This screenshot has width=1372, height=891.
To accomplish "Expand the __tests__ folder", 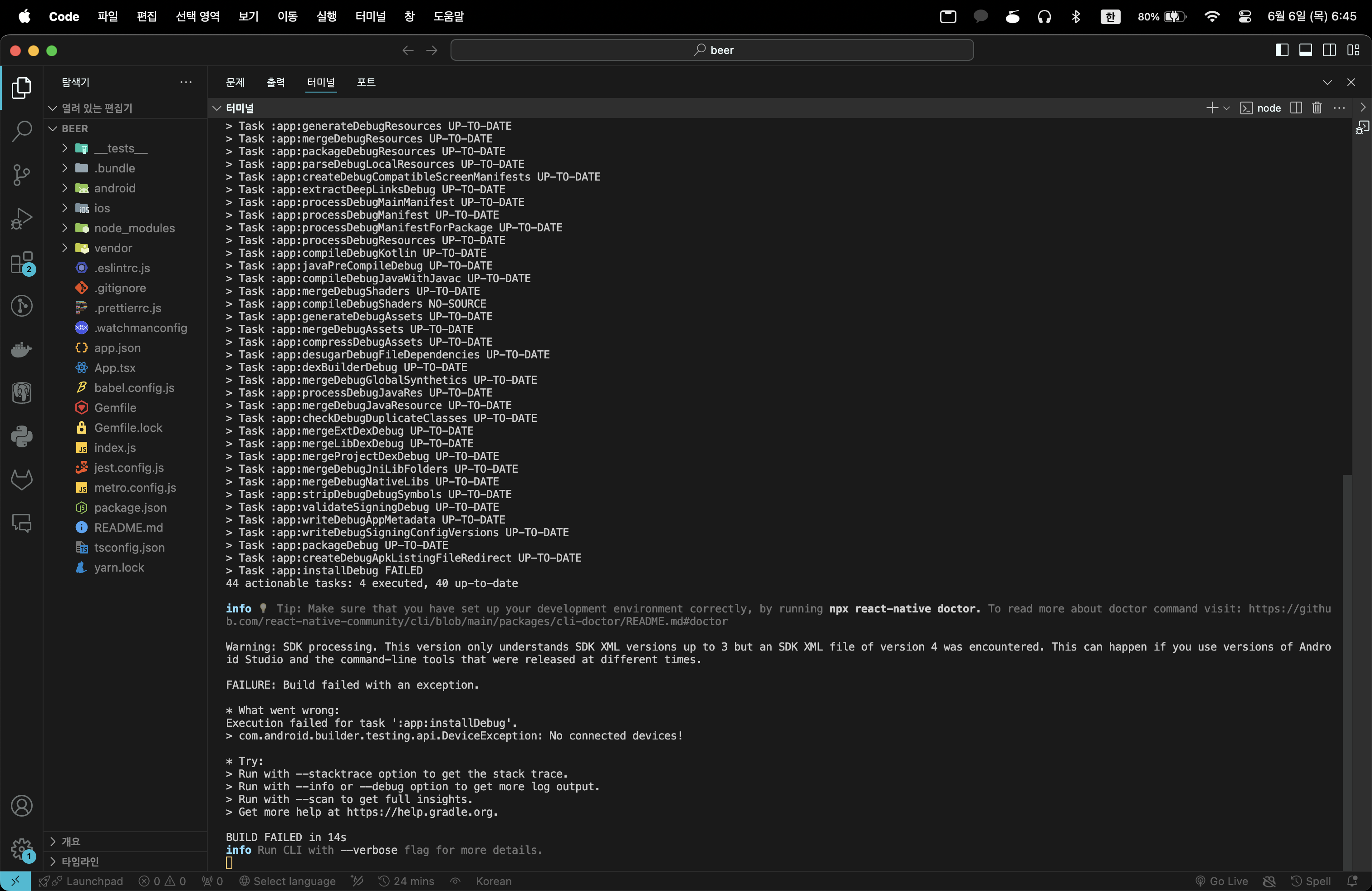I will (64, 148).
